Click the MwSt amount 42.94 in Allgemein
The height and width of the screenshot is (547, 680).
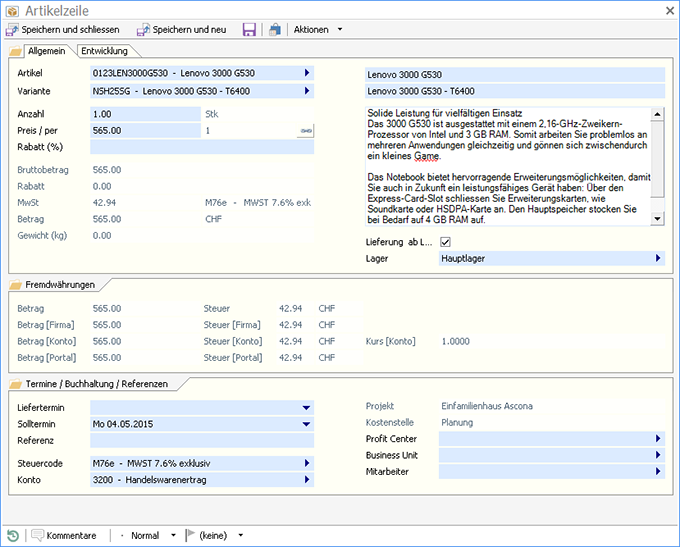point(104,203)
